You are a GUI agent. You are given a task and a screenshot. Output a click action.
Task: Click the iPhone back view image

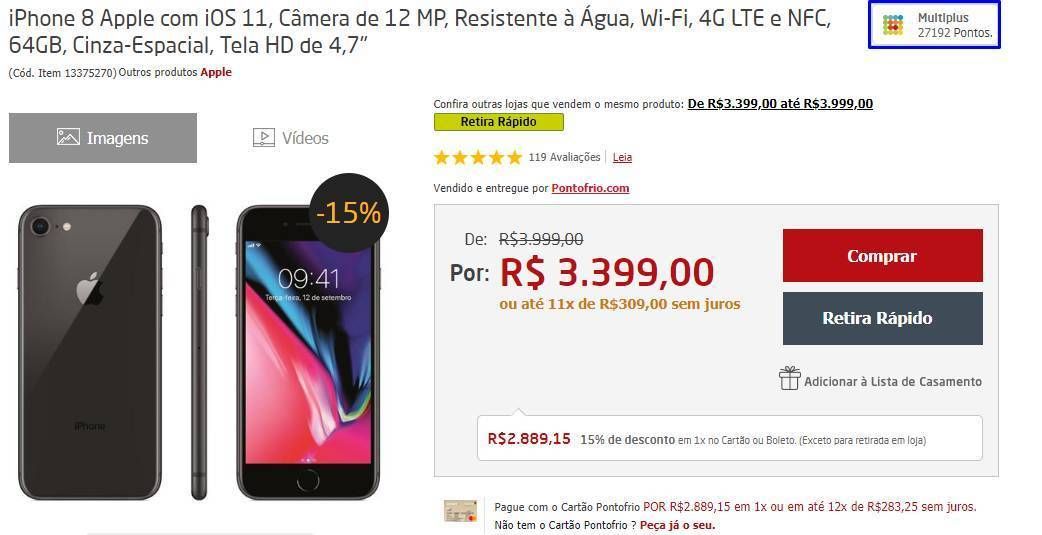90,352
